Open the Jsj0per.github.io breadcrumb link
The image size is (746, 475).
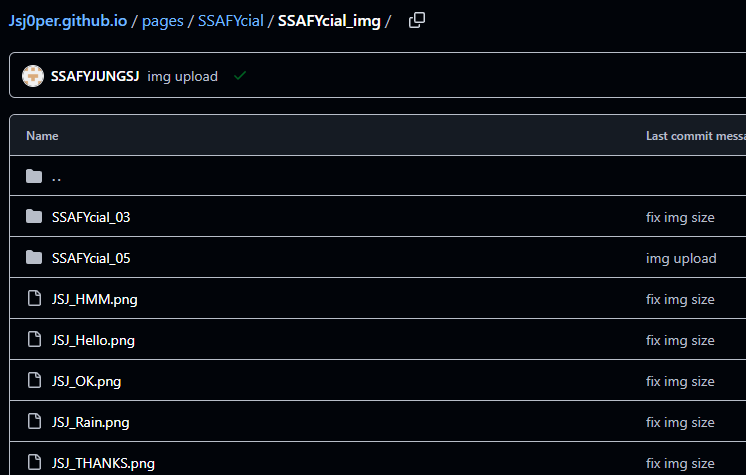[68, 21]
